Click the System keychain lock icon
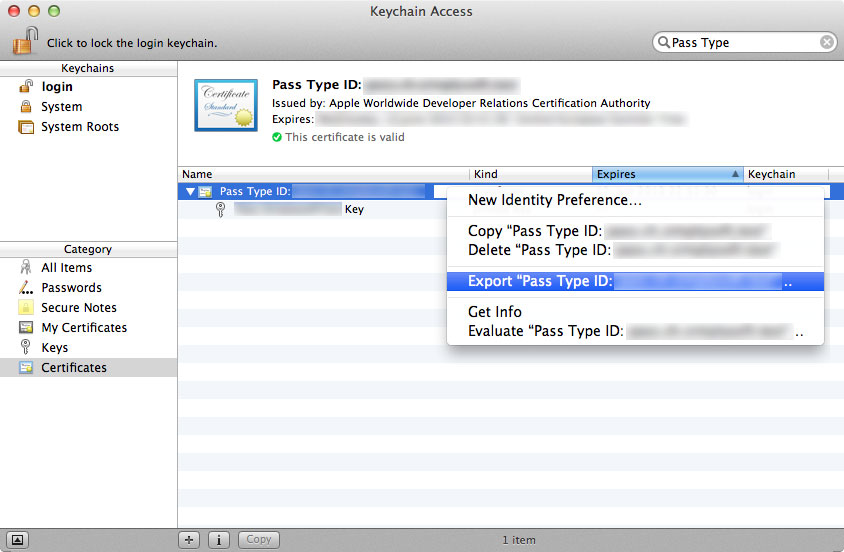This screenshot has height=552, width=844. [x=26, y=106]
